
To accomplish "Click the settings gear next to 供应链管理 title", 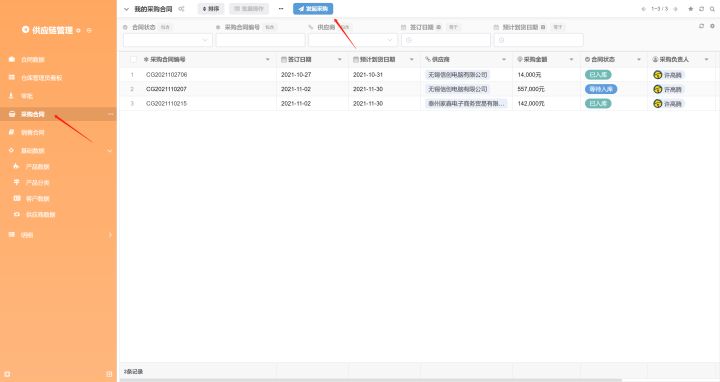I will [x=79, y=30].
